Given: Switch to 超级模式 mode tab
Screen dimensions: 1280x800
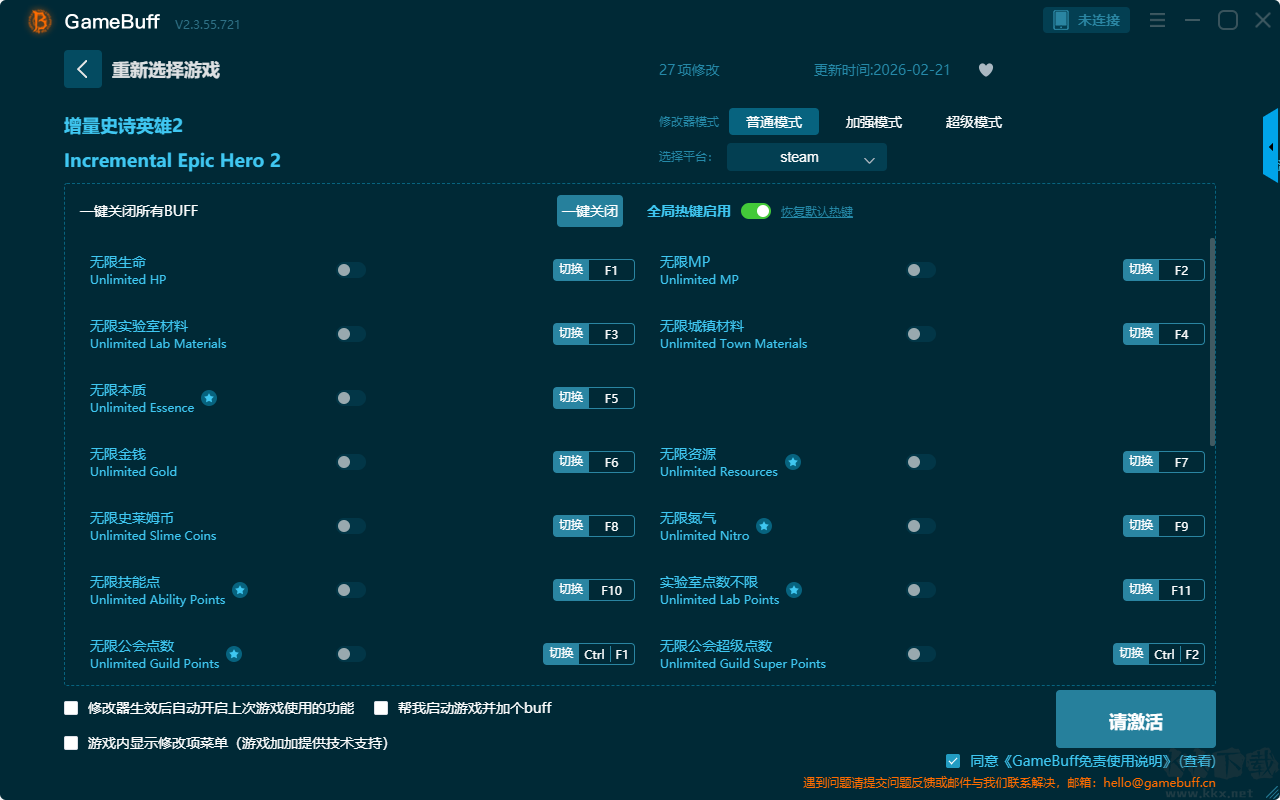Looking at the screenshot, I should pyautogui.click(x=974, y=122).
